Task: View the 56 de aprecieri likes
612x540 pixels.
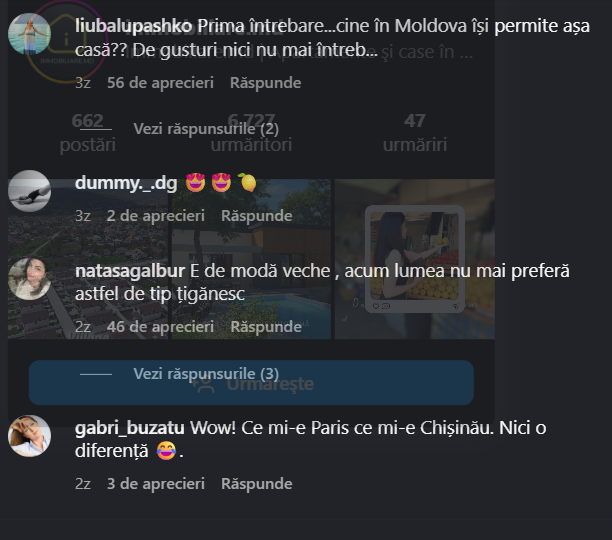Action: coord(160,83)
